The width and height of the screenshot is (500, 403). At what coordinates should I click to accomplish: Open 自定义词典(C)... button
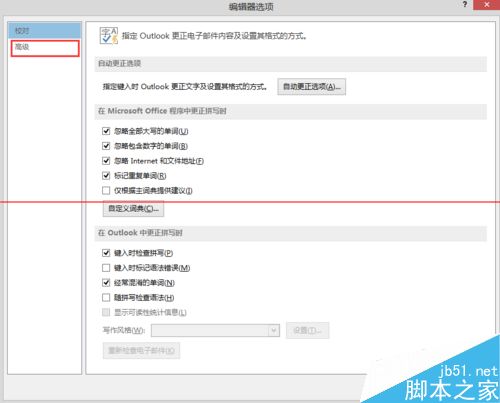click(x=133, y=209)
